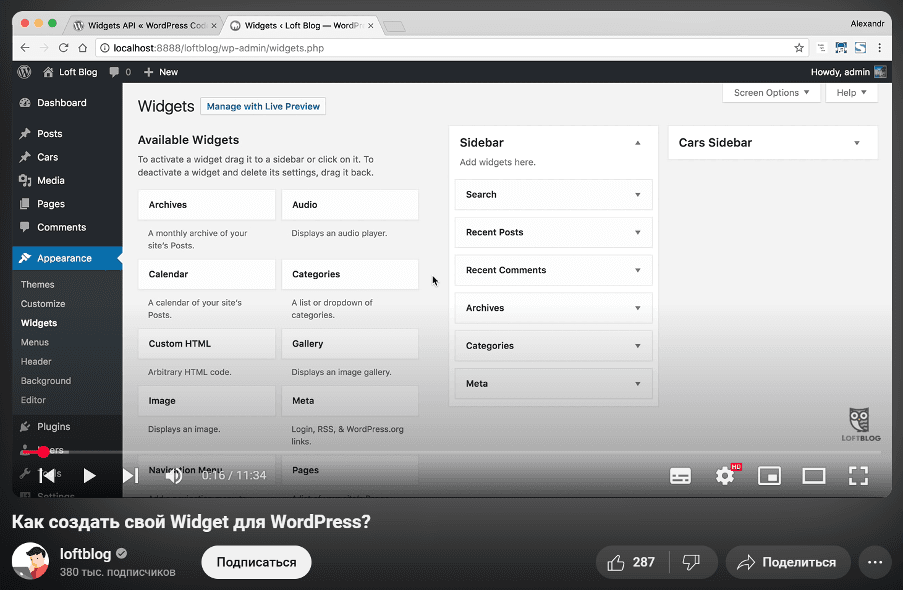Toggle theater mode view
The height and width of the screenshot is (590, 904).
[x=813, y=476]
